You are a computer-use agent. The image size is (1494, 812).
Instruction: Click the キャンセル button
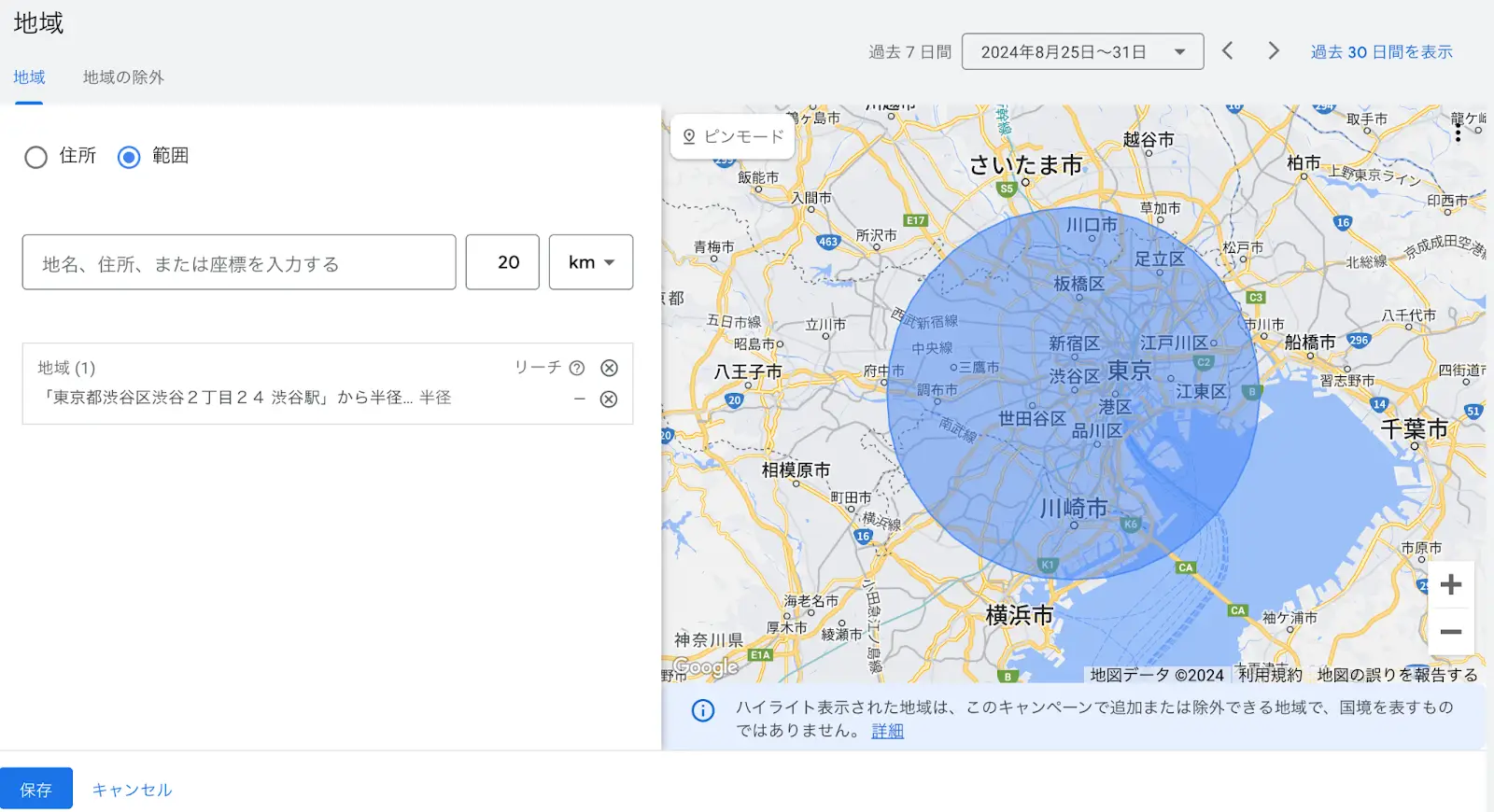click(132, 790)
